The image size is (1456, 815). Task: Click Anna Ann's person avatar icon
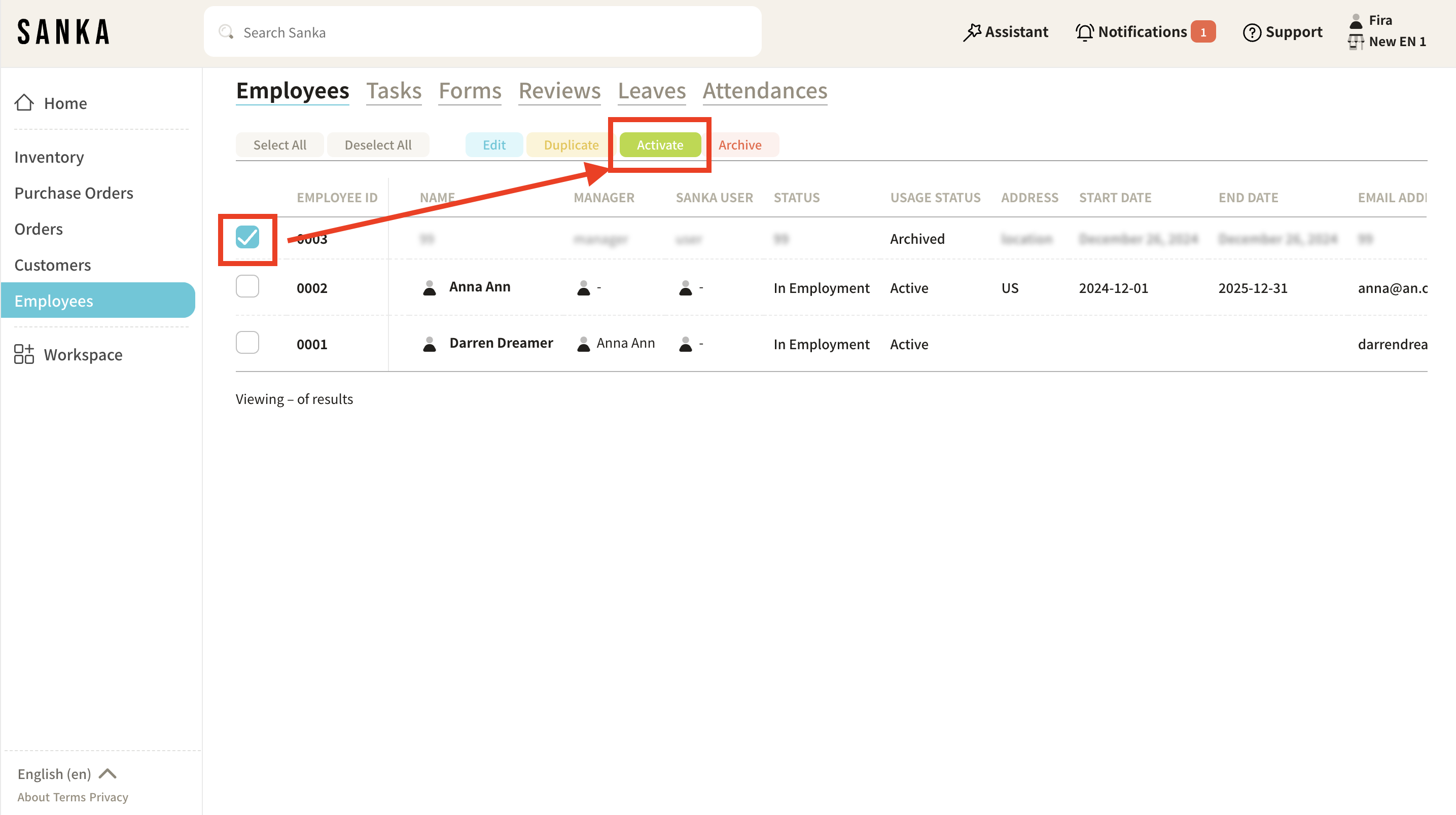430,288
